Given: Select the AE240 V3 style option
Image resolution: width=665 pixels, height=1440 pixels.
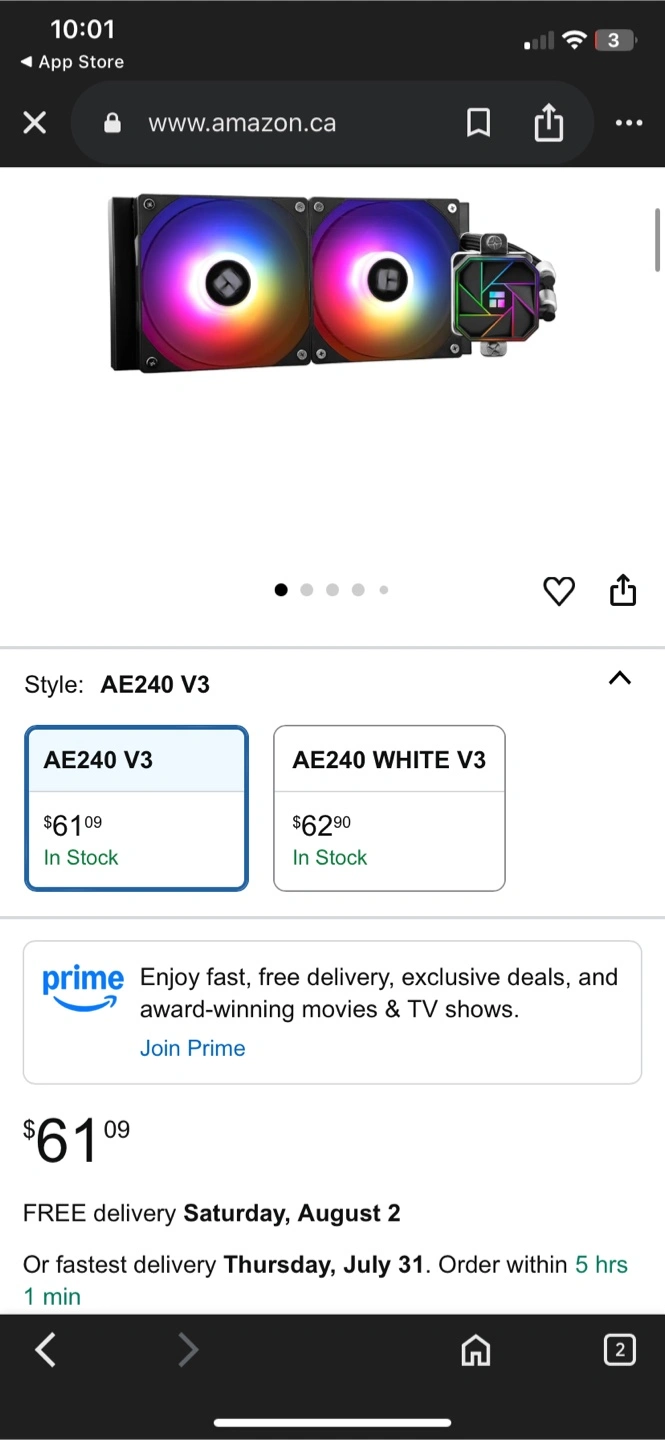Looking at the screenshot, I should click(x=136, y=808).
